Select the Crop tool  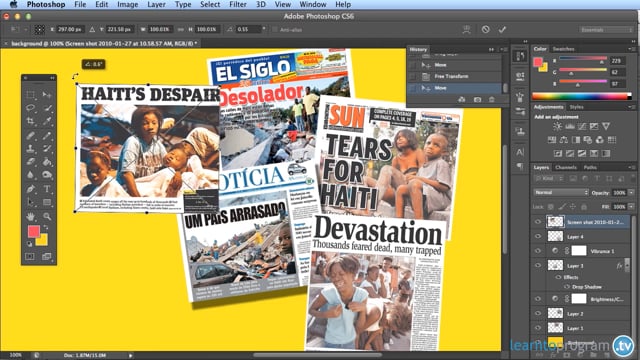31,121
